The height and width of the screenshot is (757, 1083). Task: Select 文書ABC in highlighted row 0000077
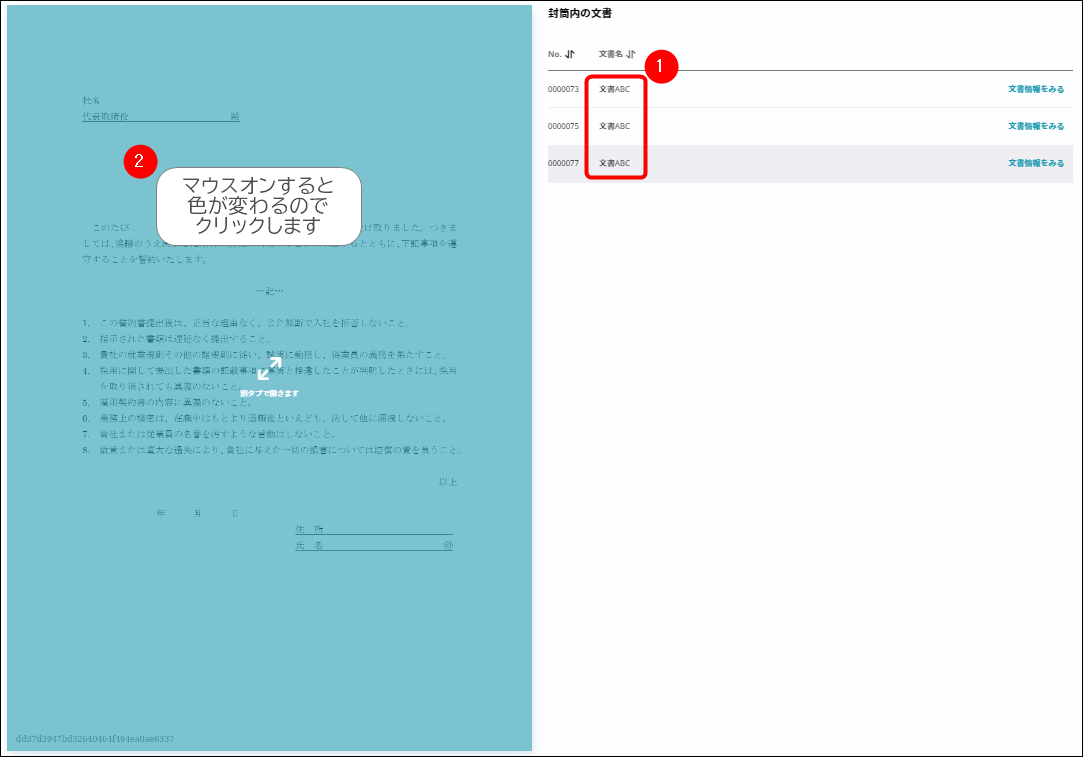[614, 163]
